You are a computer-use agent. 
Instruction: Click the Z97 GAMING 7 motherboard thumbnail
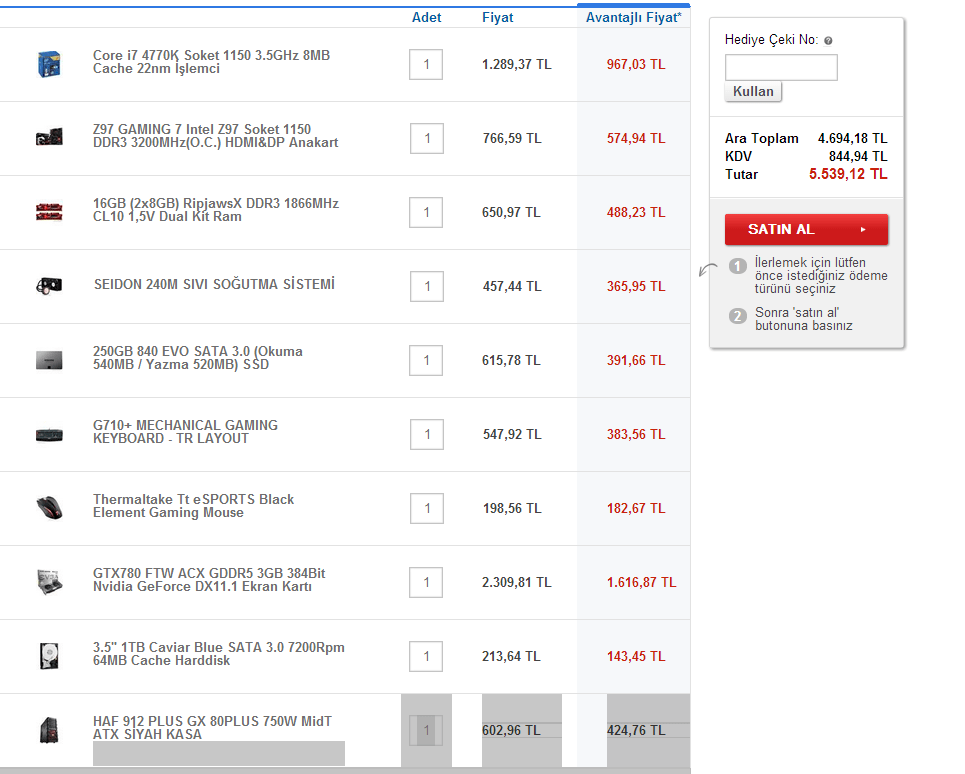(x=49, y=137)
